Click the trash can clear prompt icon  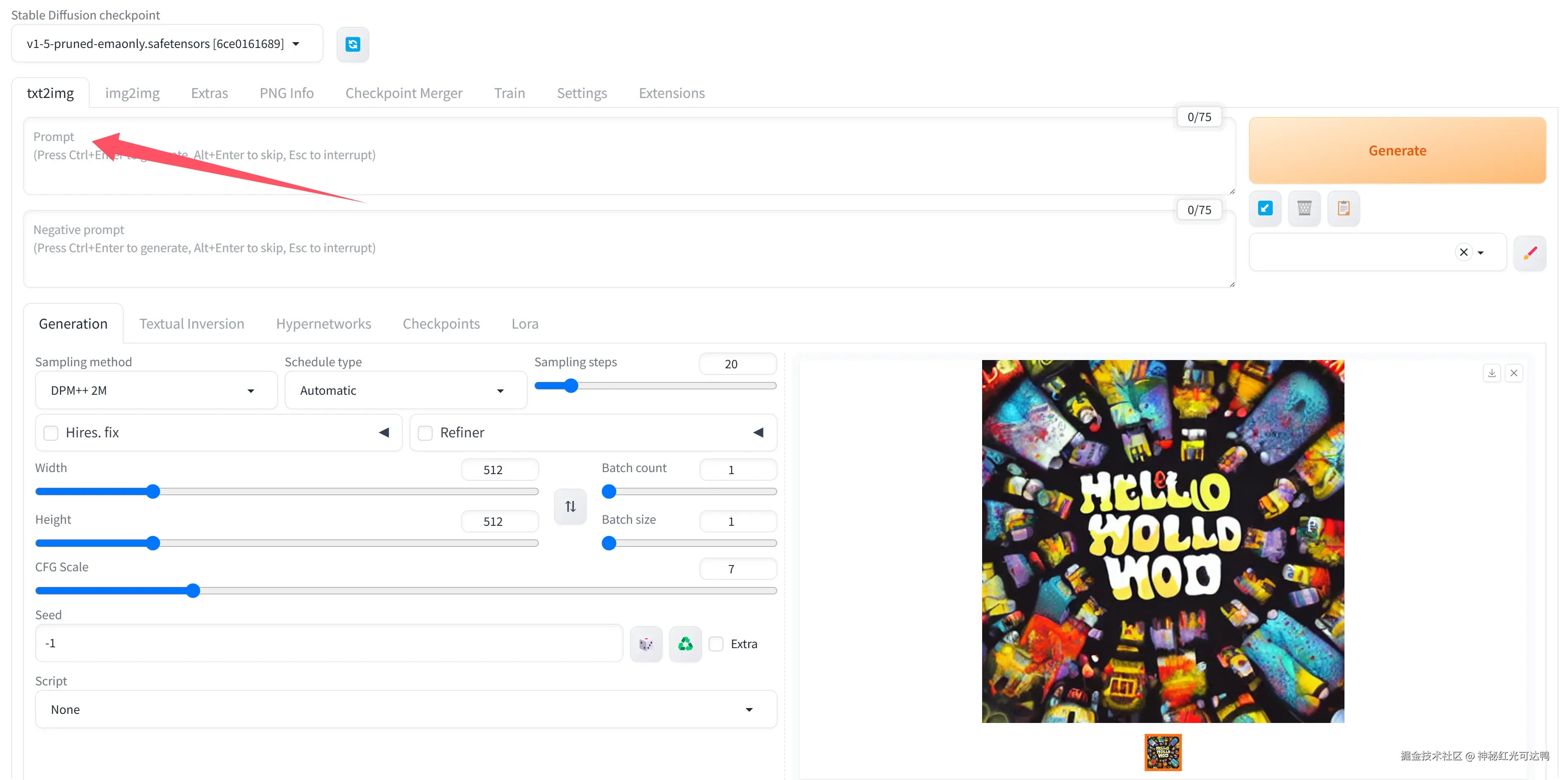pos(1304,208)
